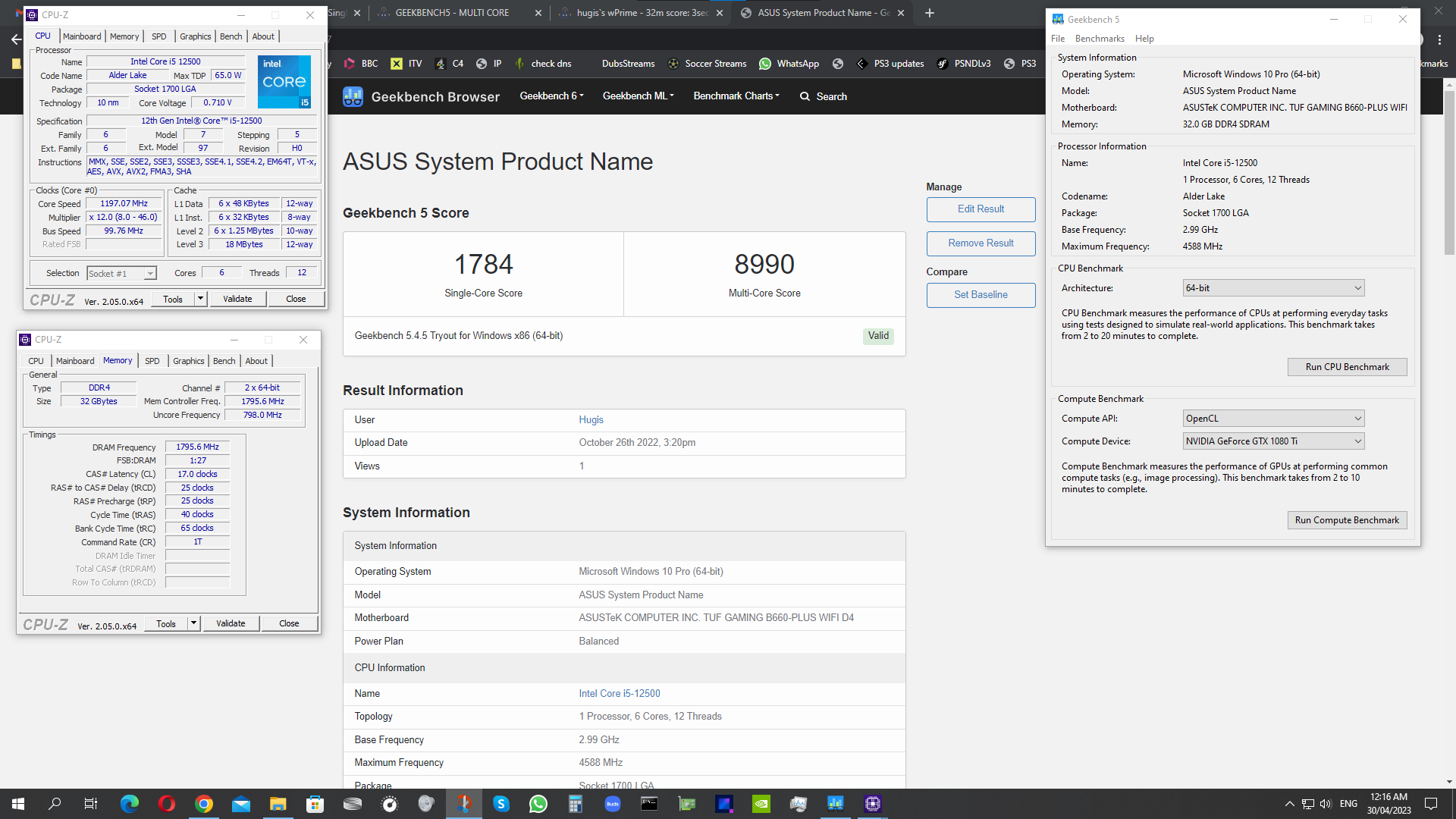Screen dimensions: 1456x819
Task: Click the Geekbench Browser logo icon
Action: 353,96
